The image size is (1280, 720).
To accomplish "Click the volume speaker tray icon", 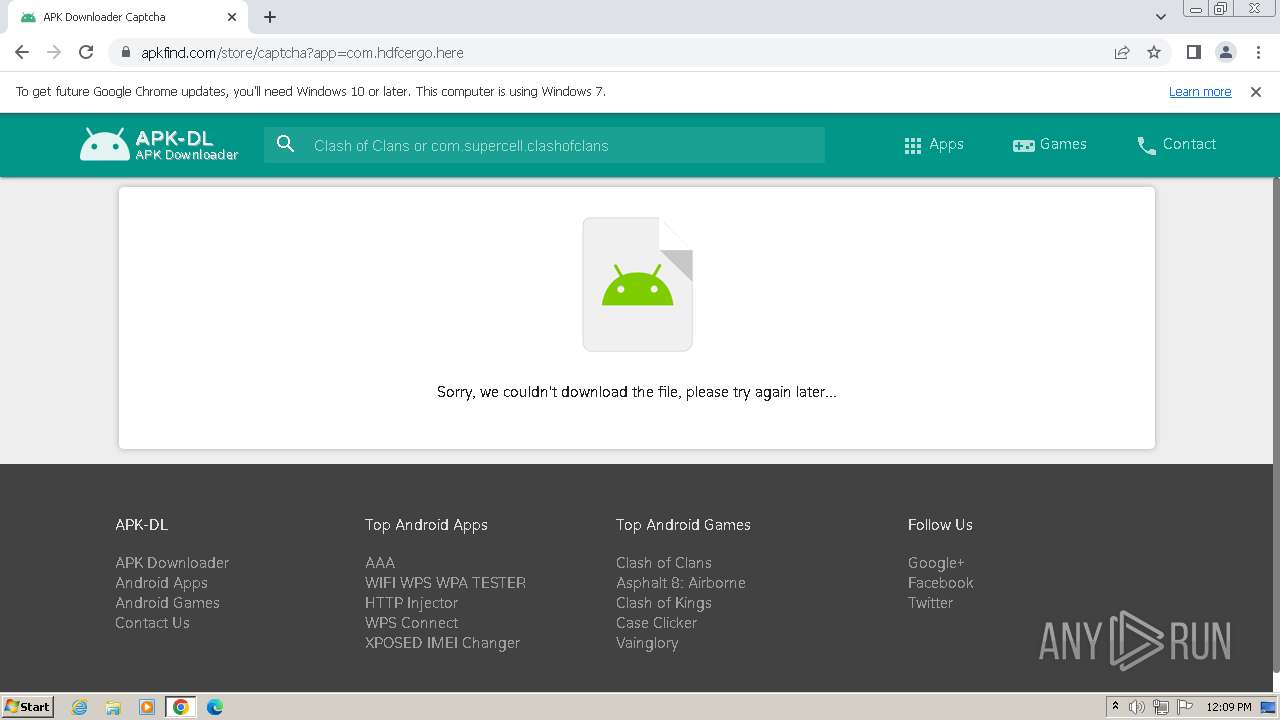I will 1137,707.
